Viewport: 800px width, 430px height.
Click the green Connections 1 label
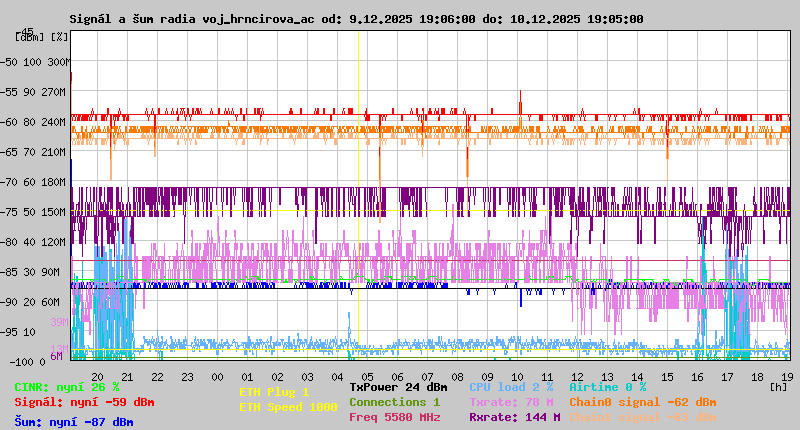(x=394, y=402)
